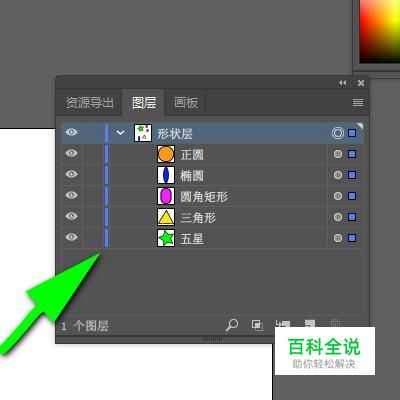Image resolution: width=400 pixels, height=400 pixels.
Task: Click blue selection square of 椭圆
Action: tap(352, 175)
